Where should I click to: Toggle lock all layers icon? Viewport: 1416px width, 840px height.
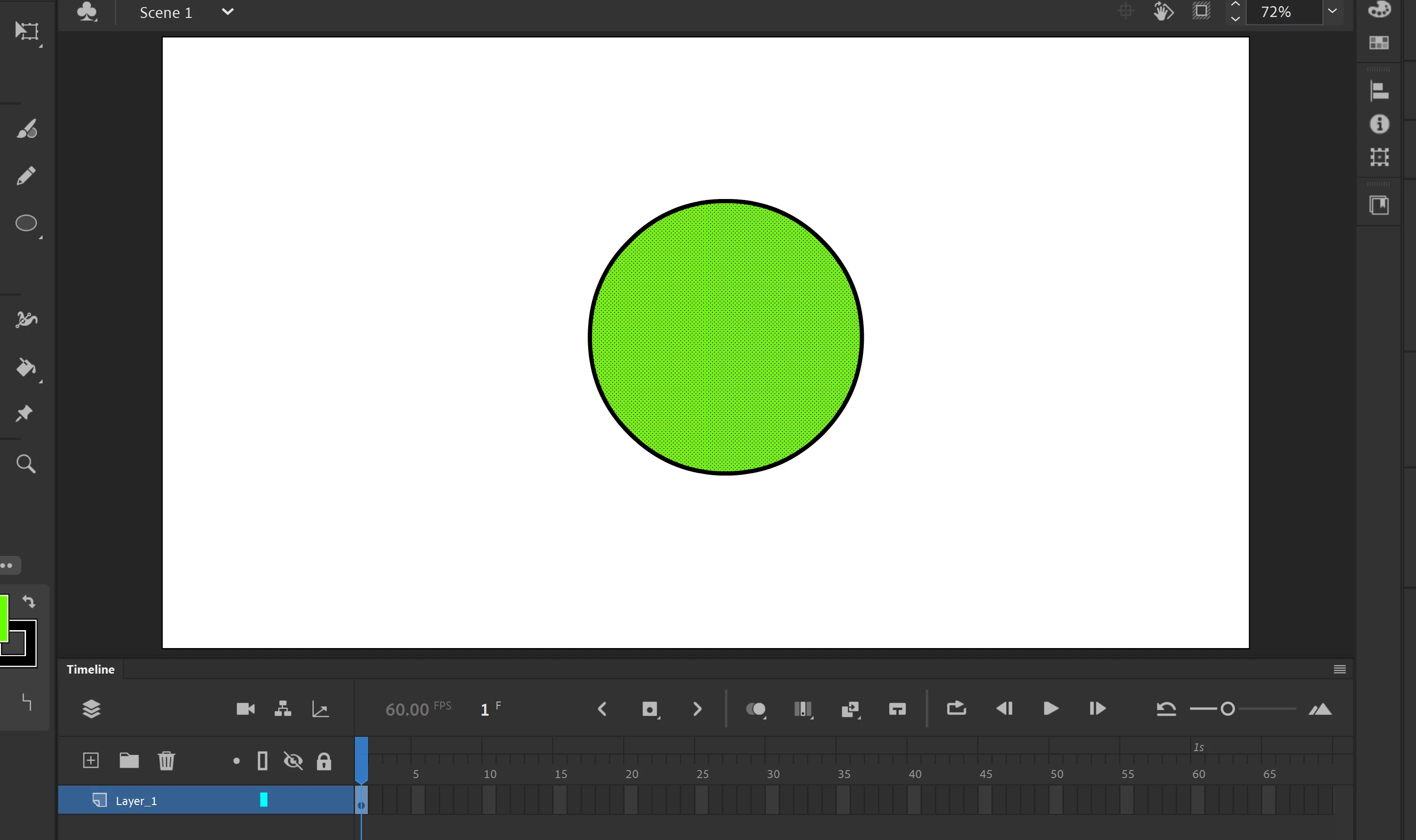point(324,762)
